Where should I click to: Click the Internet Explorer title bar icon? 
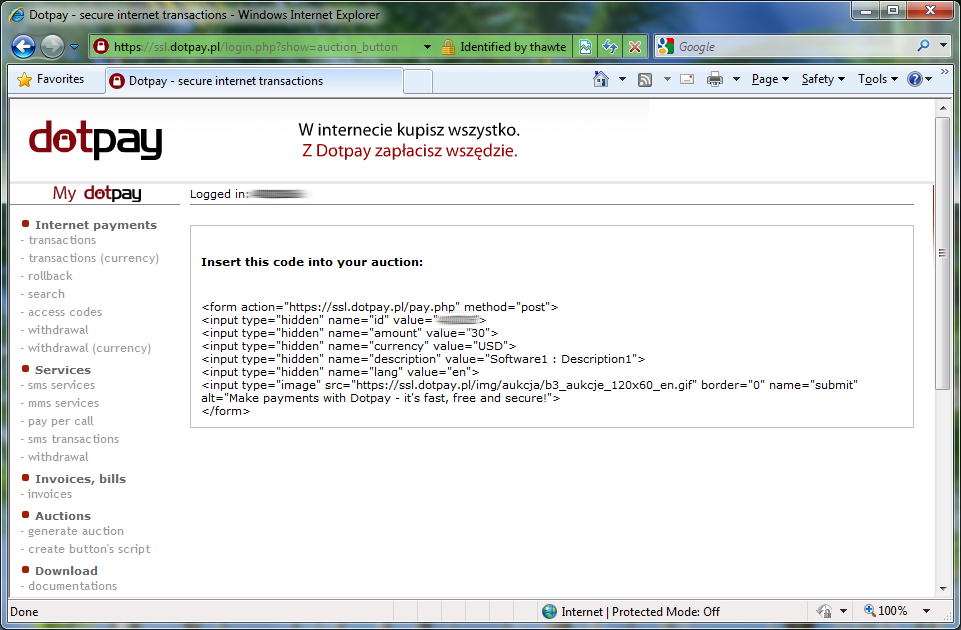(x=18, y=15)
